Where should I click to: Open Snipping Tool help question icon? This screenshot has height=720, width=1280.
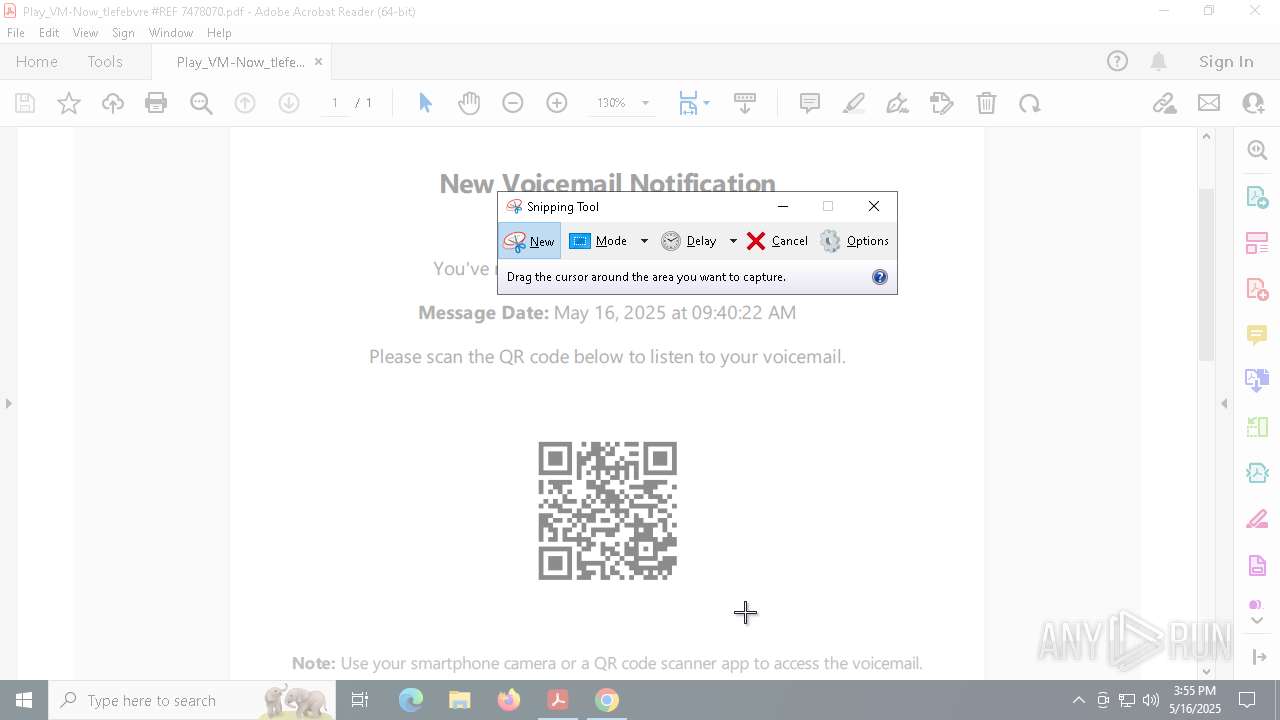point(880,277)
